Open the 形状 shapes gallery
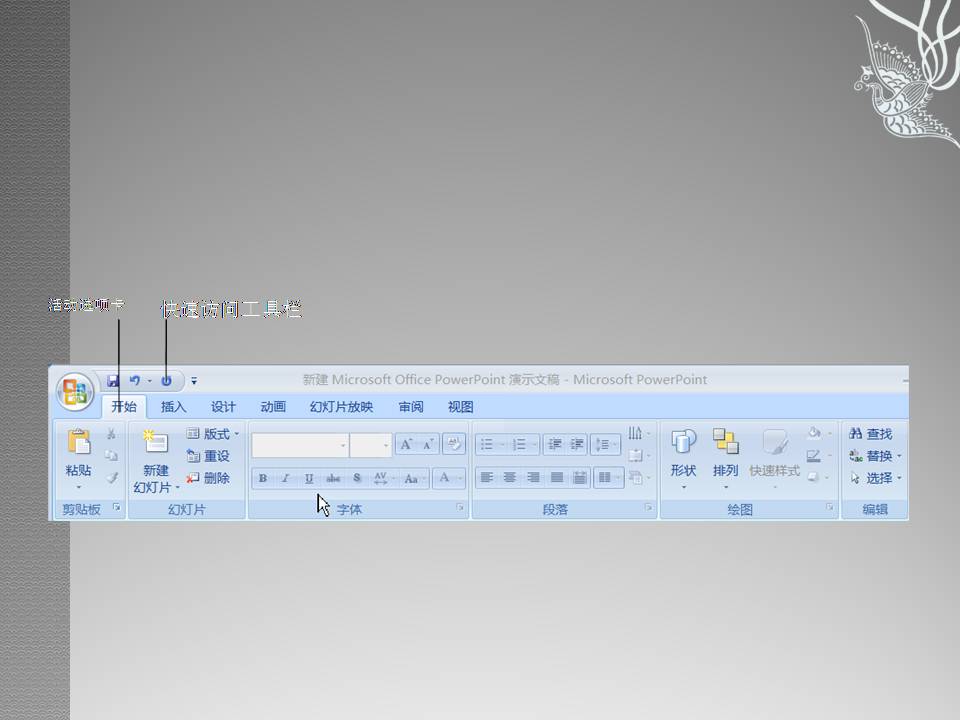The height and width of the screenshot is (720, 960). click(683, 459)
